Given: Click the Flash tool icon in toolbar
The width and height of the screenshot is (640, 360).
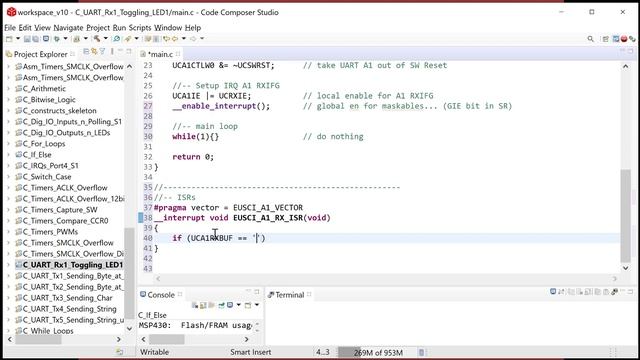Looking at the screenshot, I should coord(128,39).
